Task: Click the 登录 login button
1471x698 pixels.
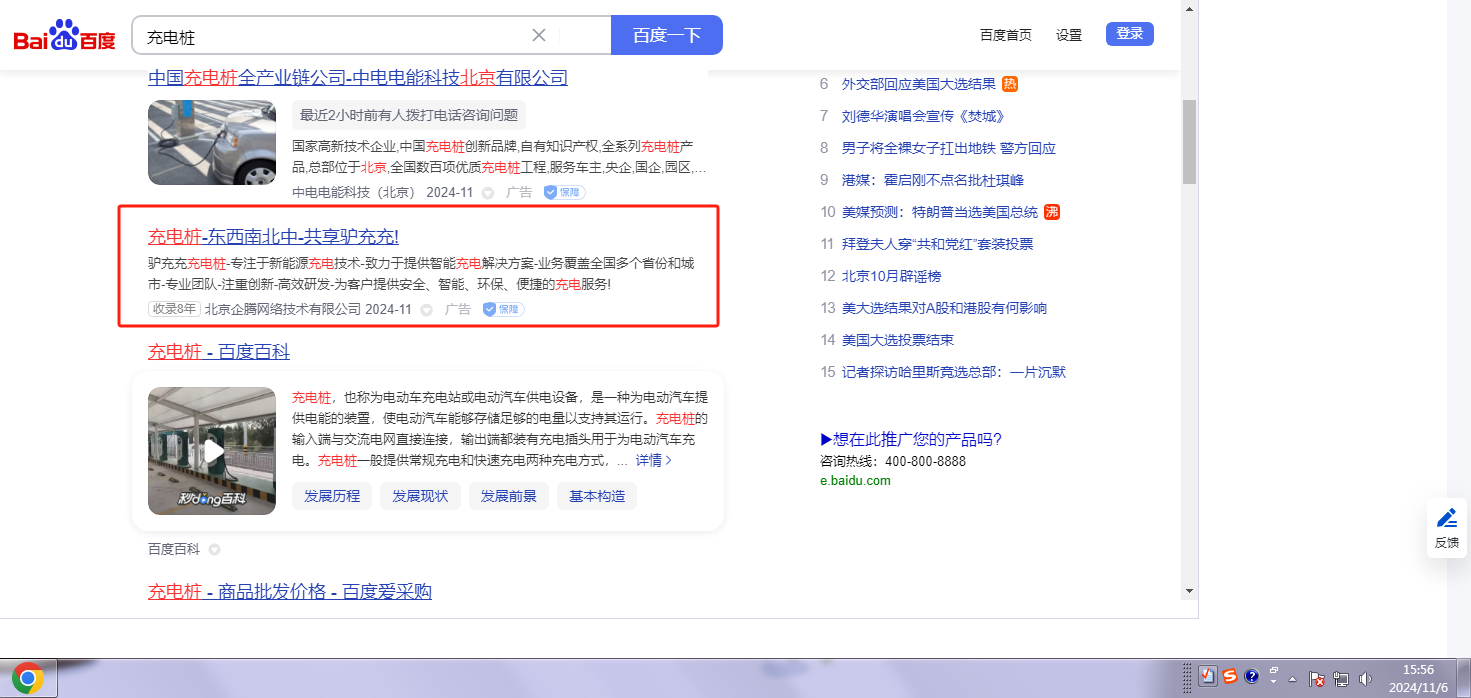Action: click(1130, 34)
